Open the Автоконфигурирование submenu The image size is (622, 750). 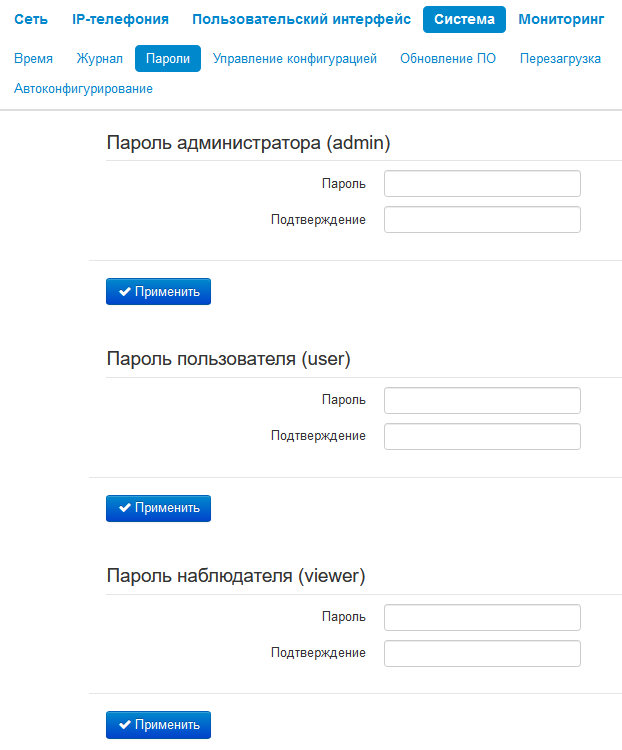[84, 89]
